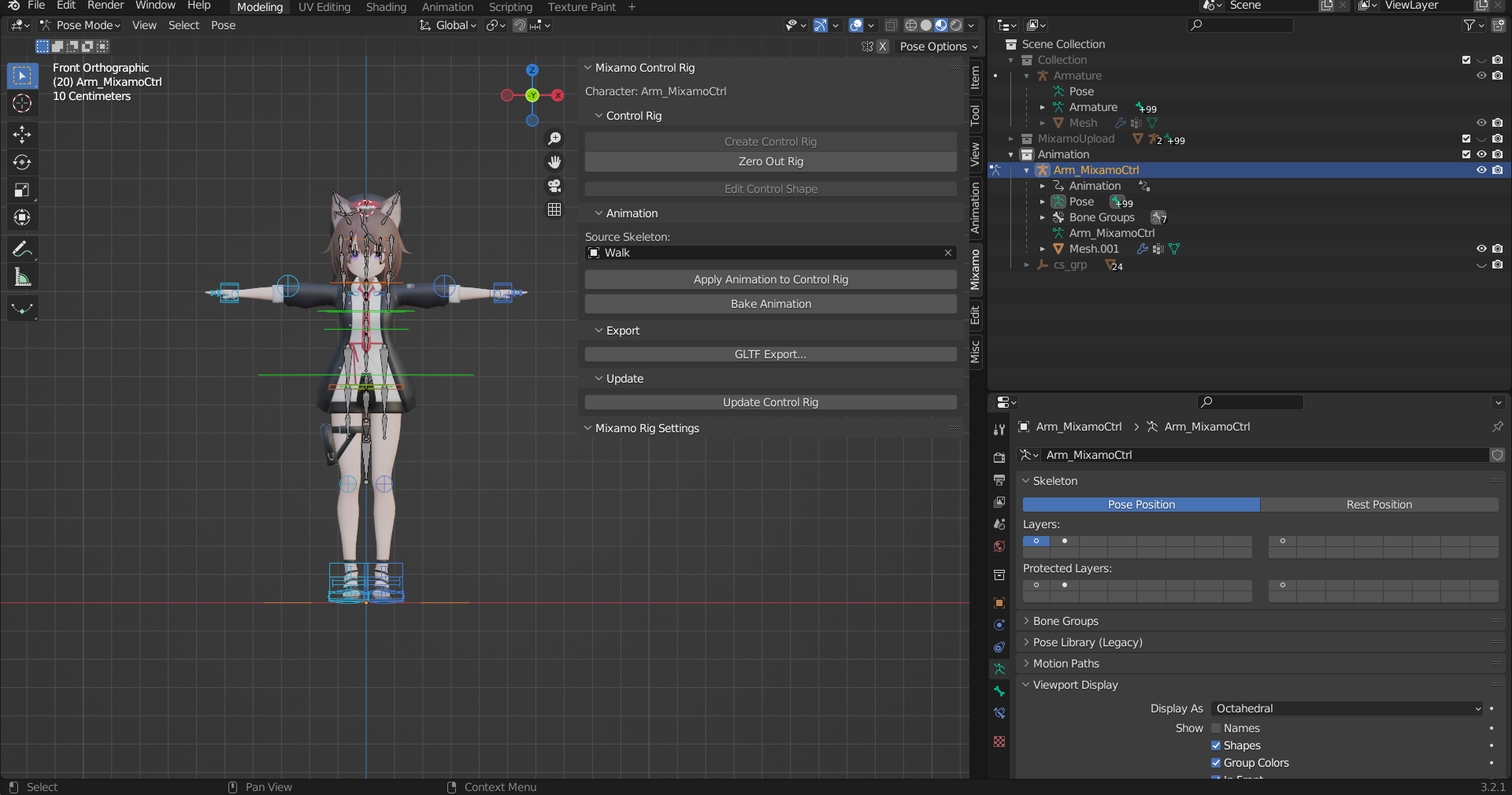
Task: Select the Move tool in the toolbar
Action: (22, 135)
